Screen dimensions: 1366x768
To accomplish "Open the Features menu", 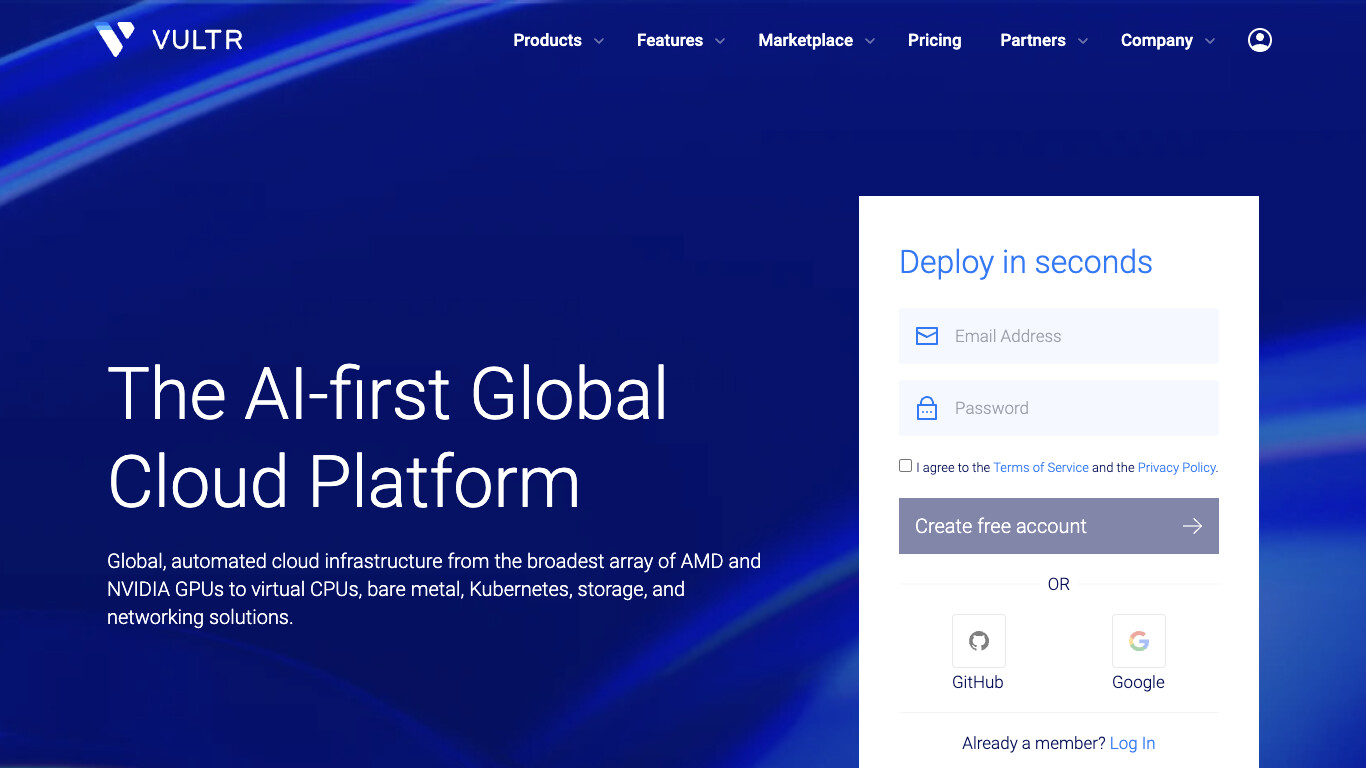I will (x=670, y=40).
